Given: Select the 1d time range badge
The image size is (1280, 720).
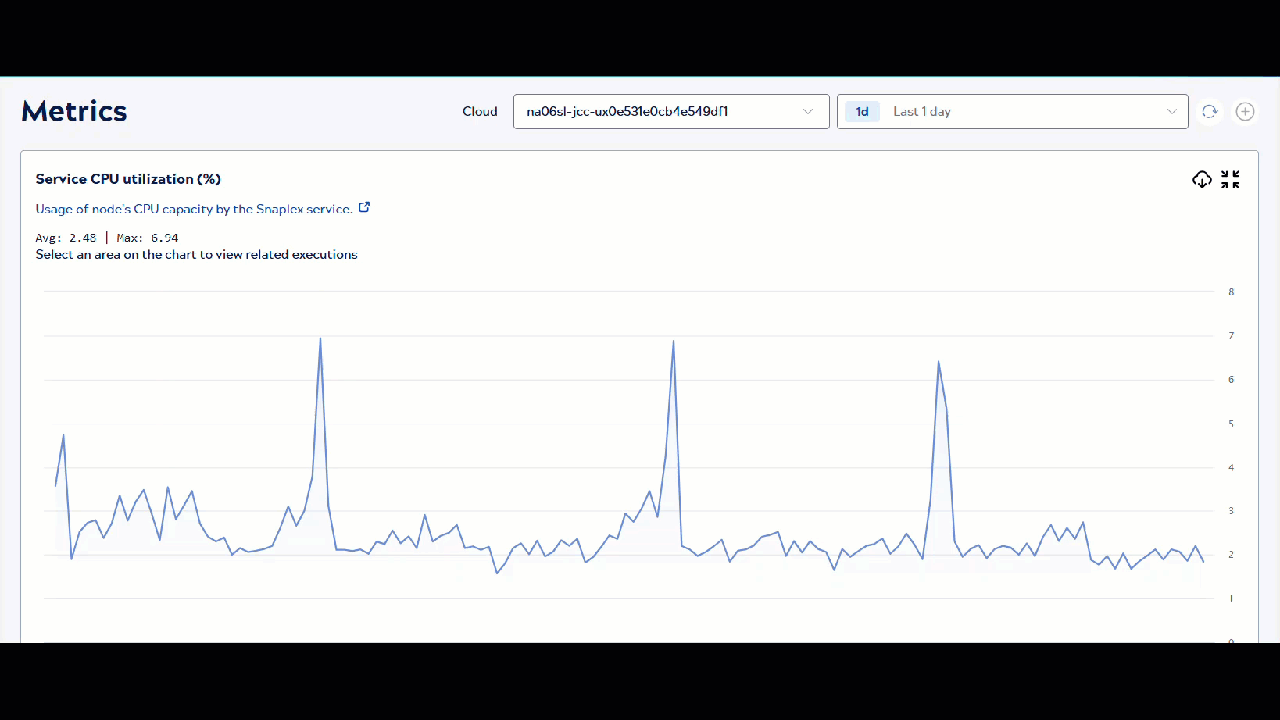Looking at the screenshot, I should (x=861, y=111).
